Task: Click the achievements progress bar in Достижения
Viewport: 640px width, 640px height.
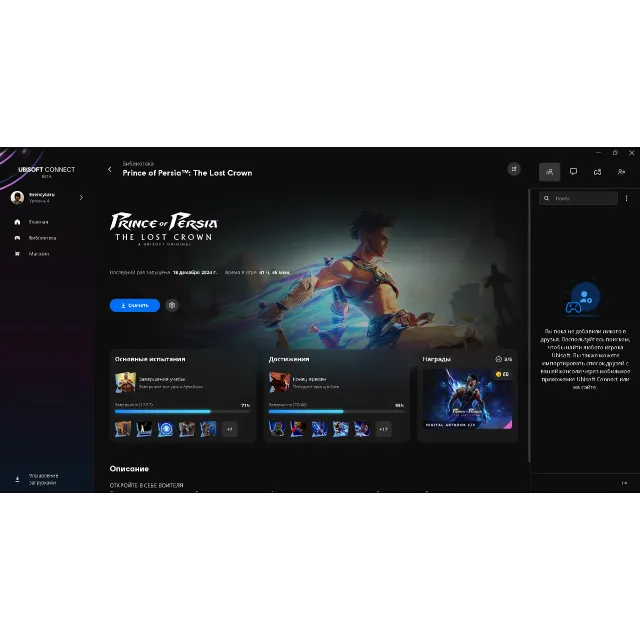Action: [336, 411]
